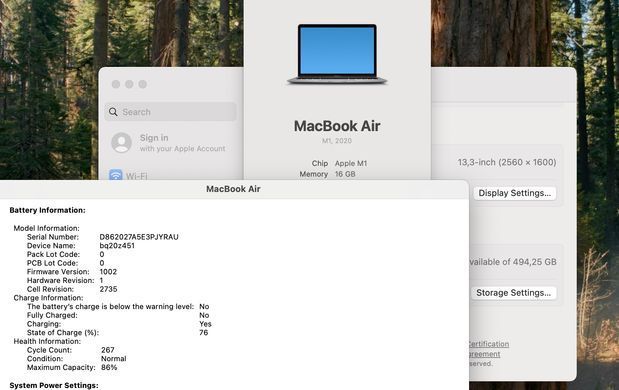
Task: Click the first gray window control in System Settings
Action: [x=116, y=84]
